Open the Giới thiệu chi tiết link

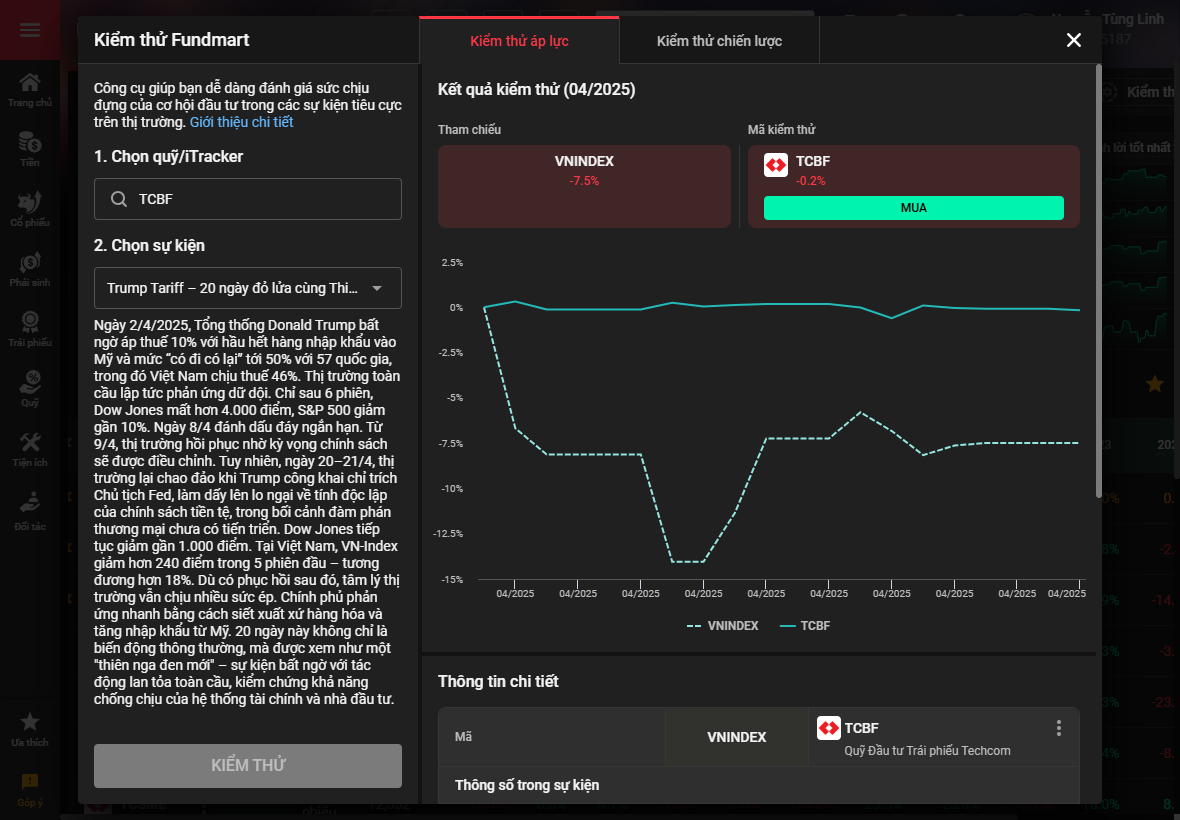click(241, 122)
